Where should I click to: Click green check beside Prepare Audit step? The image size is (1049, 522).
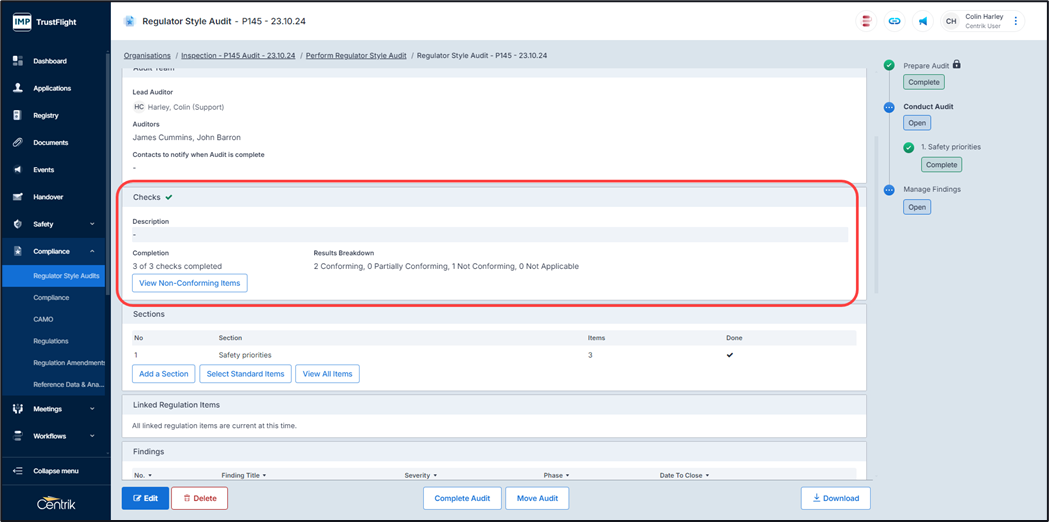point(889,65)
